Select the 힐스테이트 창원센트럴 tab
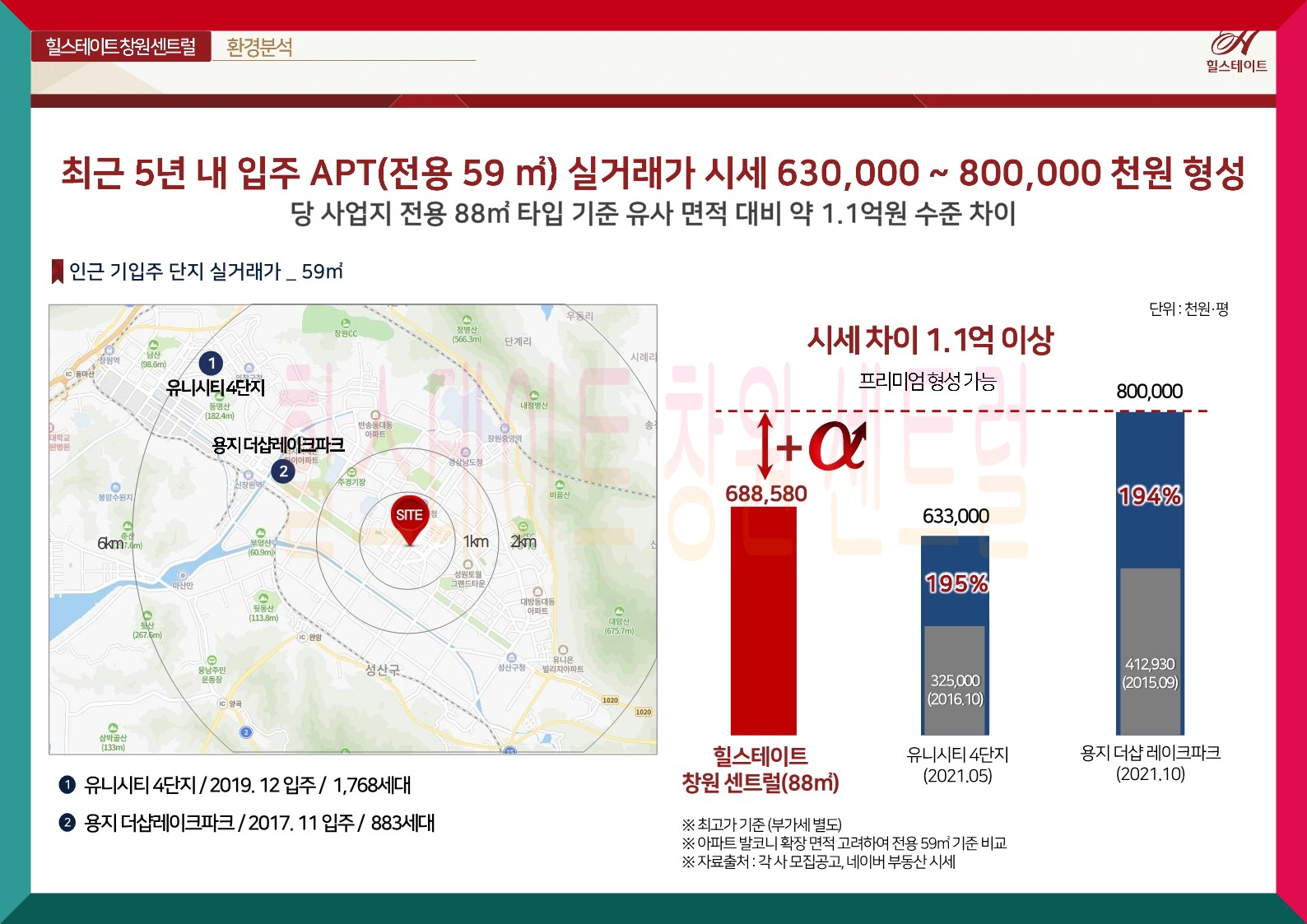The image size is (1307, 924). click(x=121, y=46)
